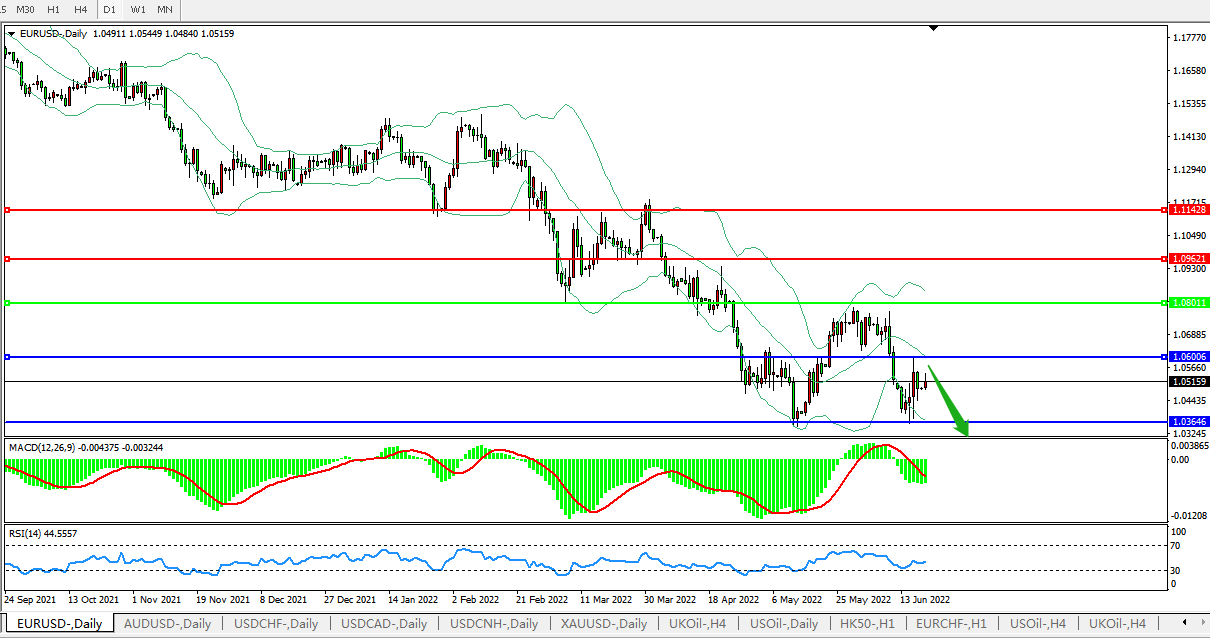Click the small triangle before the EURUSD chart title
Screen dimensions: 1210x638
click(x=11, y=34)
